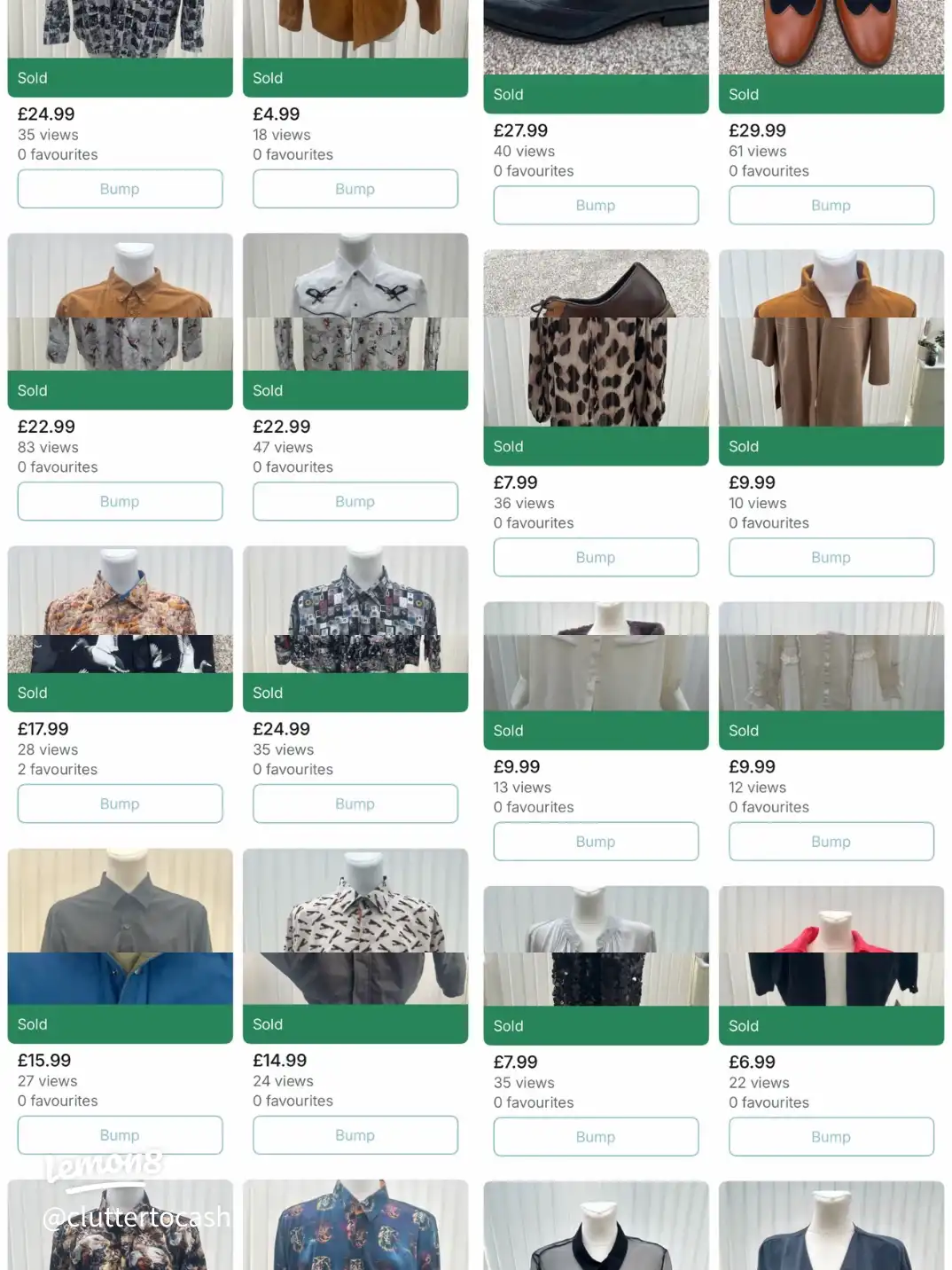This screenshot has width=952, height=1270.
Task: Bump the £22.99 listing with 83 views
Action: click(x=120, y=501)
